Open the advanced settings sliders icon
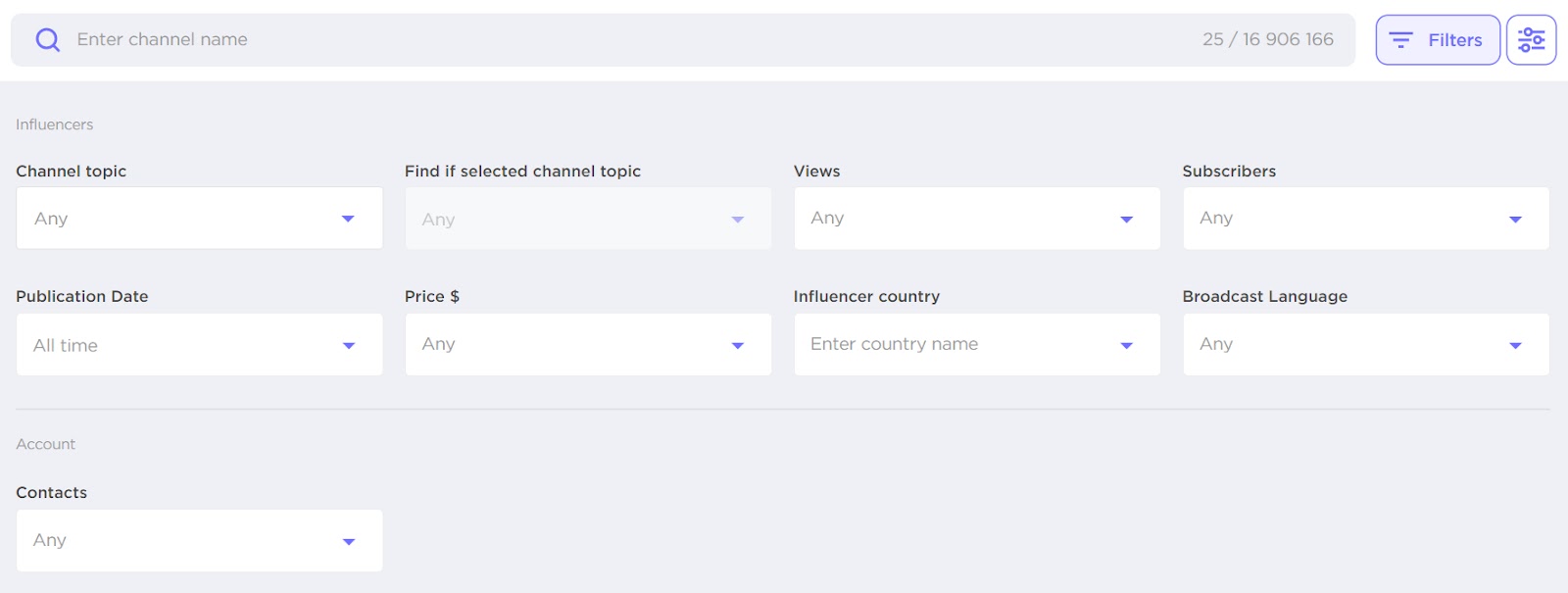The height and width of the screenshot is (593, 1568). click(1531, 40)
